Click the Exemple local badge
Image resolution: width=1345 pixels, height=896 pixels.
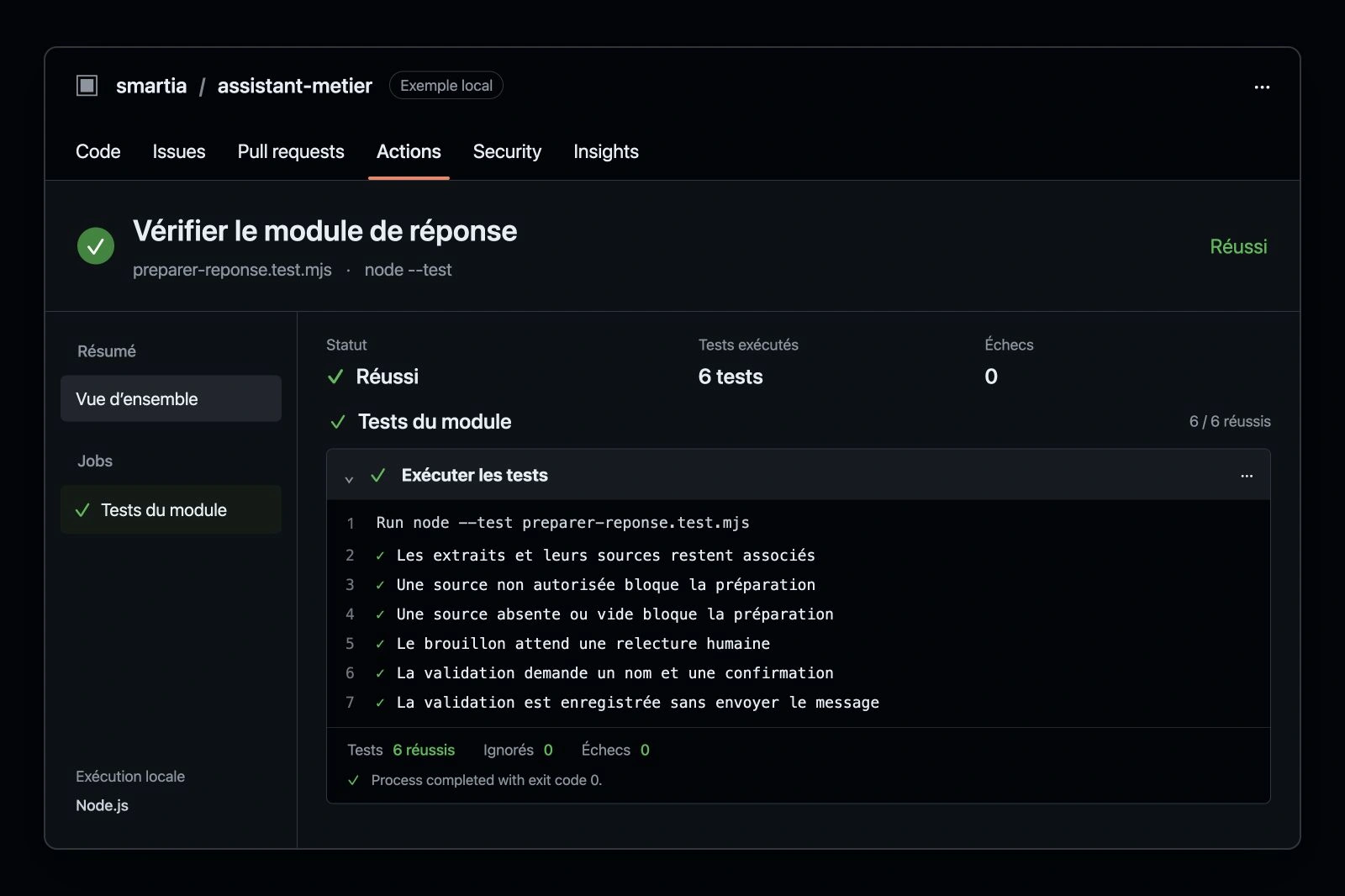coord(446,86)
